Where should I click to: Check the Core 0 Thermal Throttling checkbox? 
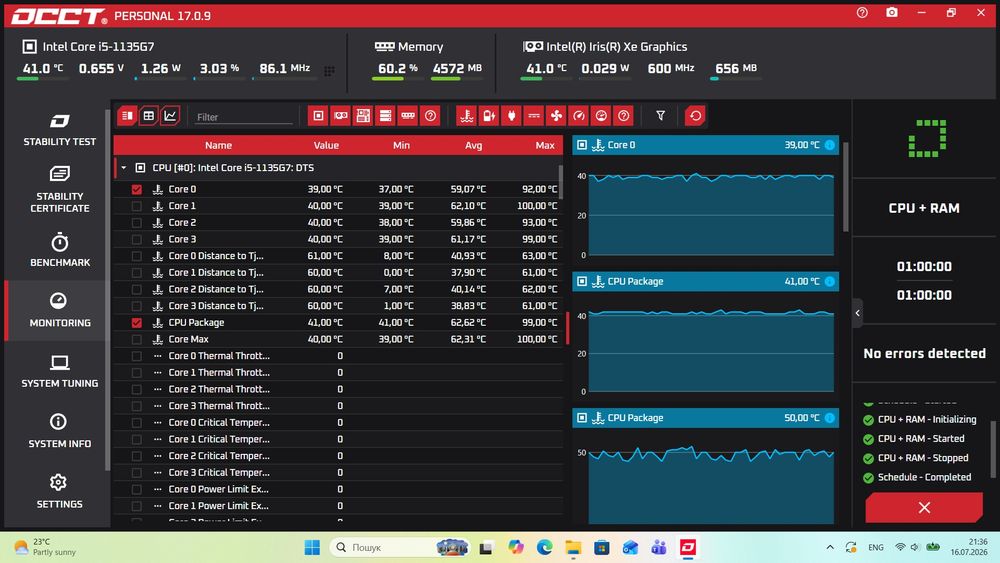[136, 356]
